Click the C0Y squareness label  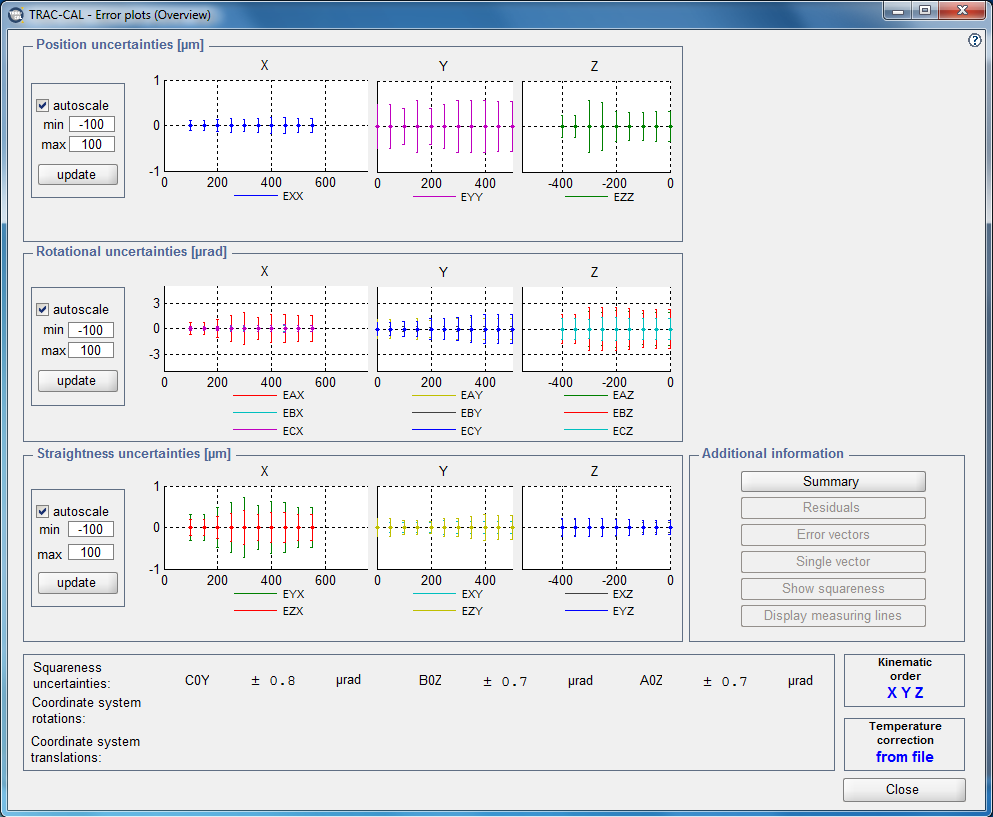pyautogui.click(x=197, y=680)
